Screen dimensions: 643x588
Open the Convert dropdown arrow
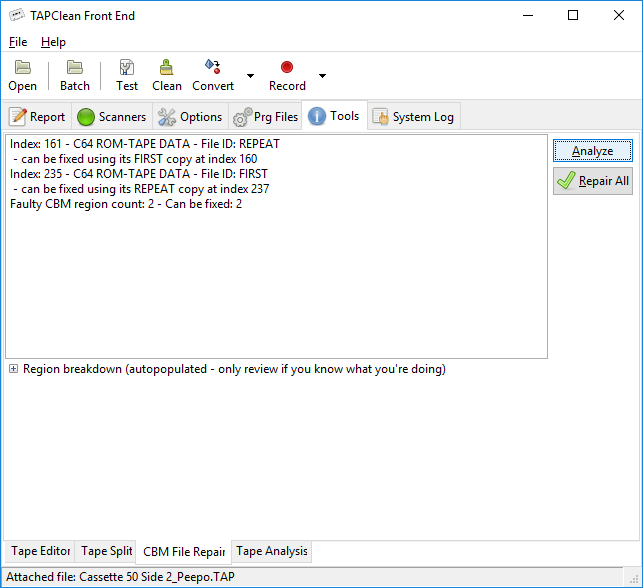tap(250, 76)
